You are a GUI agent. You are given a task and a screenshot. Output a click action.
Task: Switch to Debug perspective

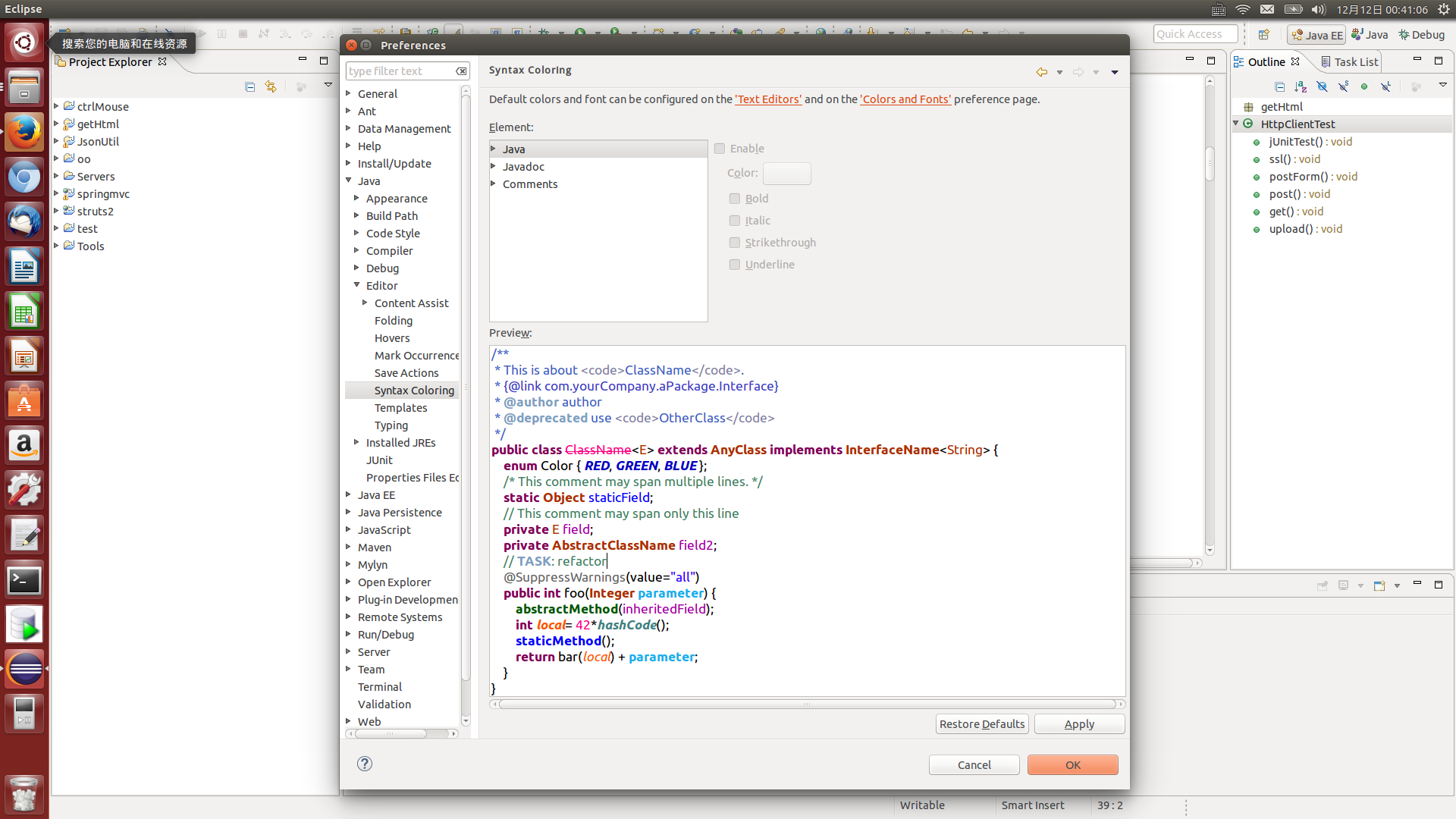(1422, 35)
